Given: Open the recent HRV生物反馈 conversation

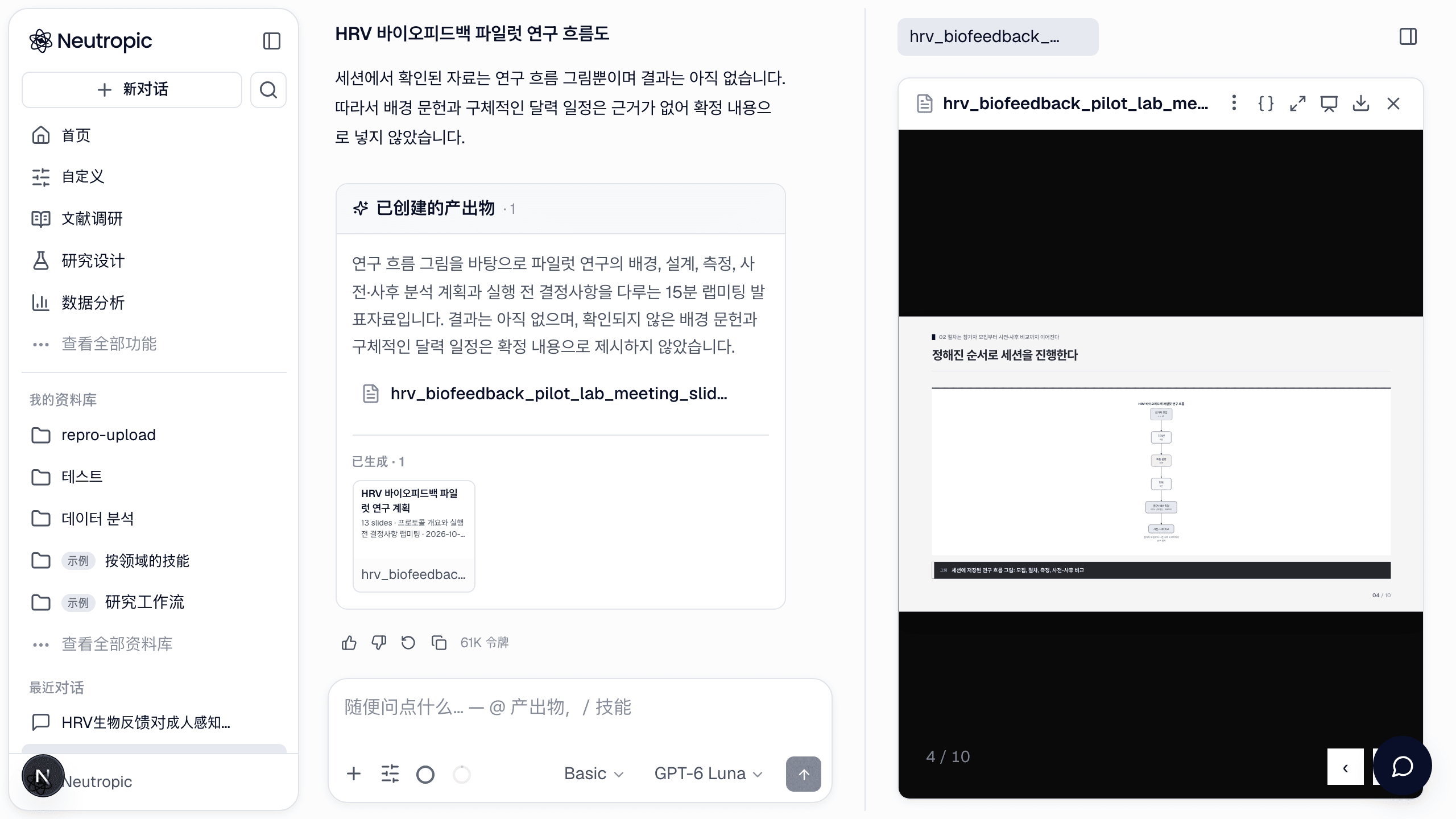Looking at the screenshot, I should coord(154,723).
